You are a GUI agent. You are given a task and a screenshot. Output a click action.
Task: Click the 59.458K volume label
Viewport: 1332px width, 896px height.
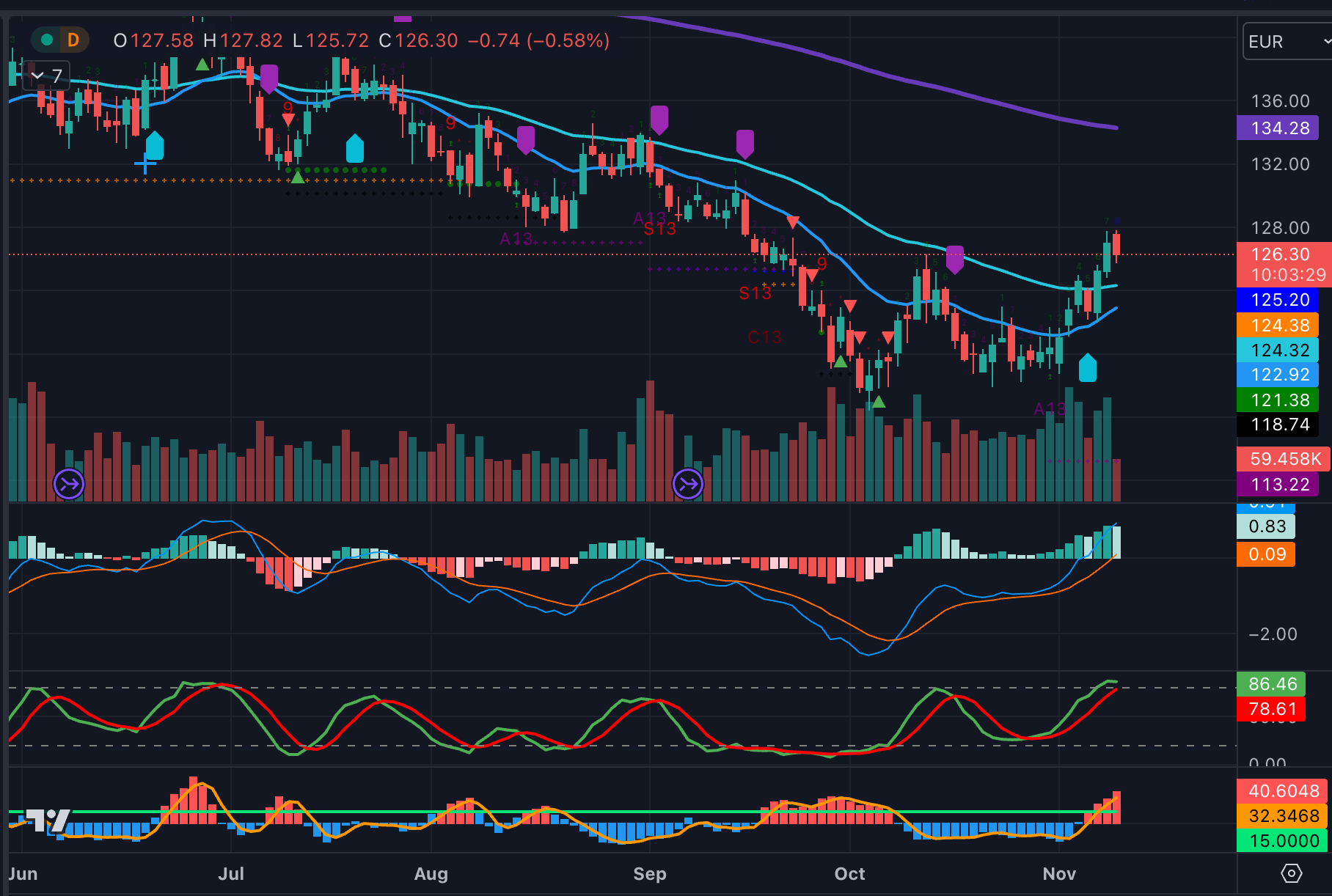[x=1283, y=459]
